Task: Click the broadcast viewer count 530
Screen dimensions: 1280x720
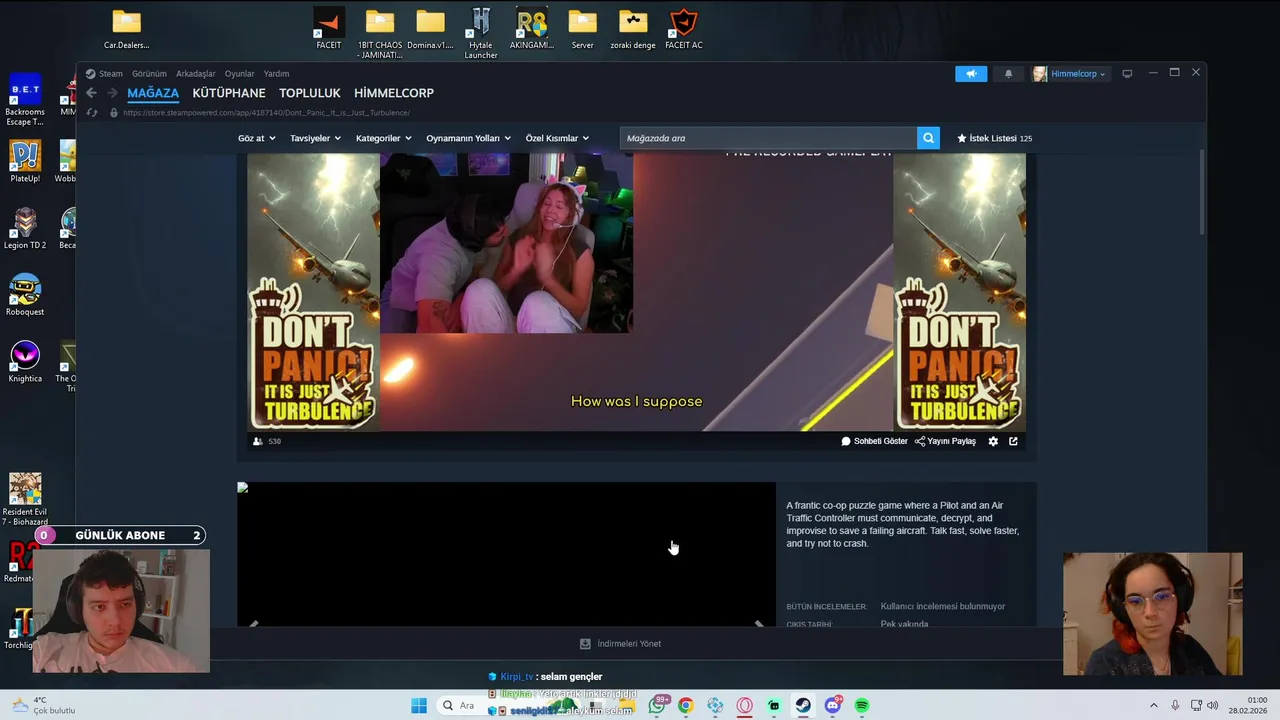Action: (267, 441)
